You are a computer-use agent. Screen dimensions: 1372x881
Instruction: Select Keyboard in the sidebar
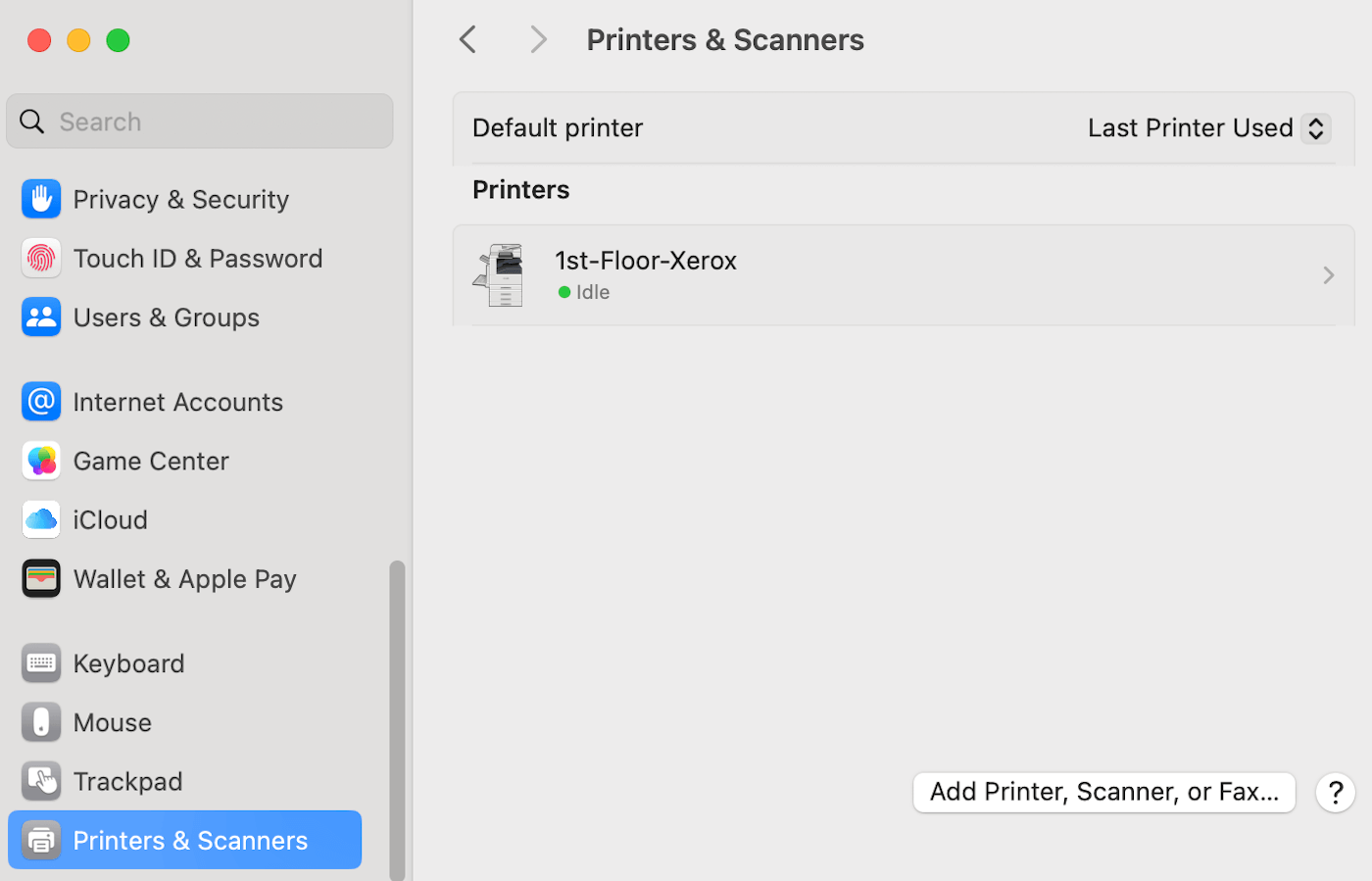(128, 663)
